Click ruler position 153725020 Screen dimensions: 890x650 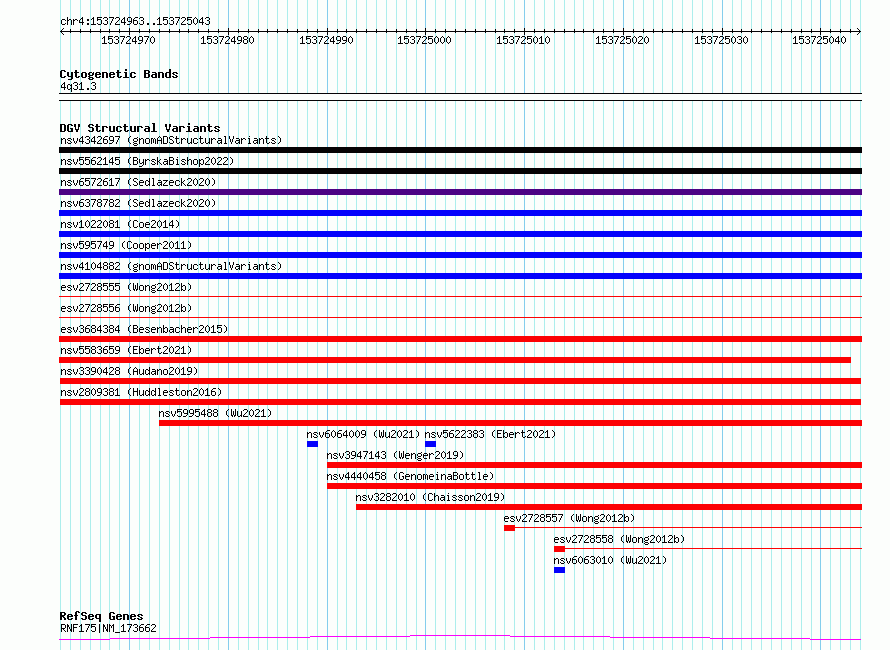tap(622, 40)
